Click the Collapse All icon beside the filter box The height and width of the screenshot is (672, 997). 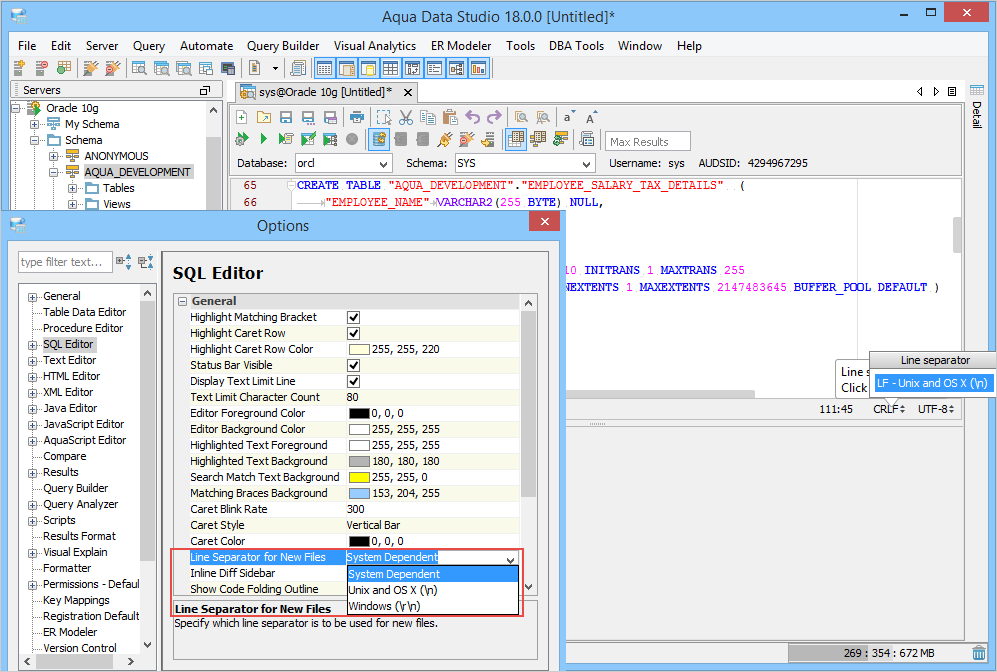[146, 261]
